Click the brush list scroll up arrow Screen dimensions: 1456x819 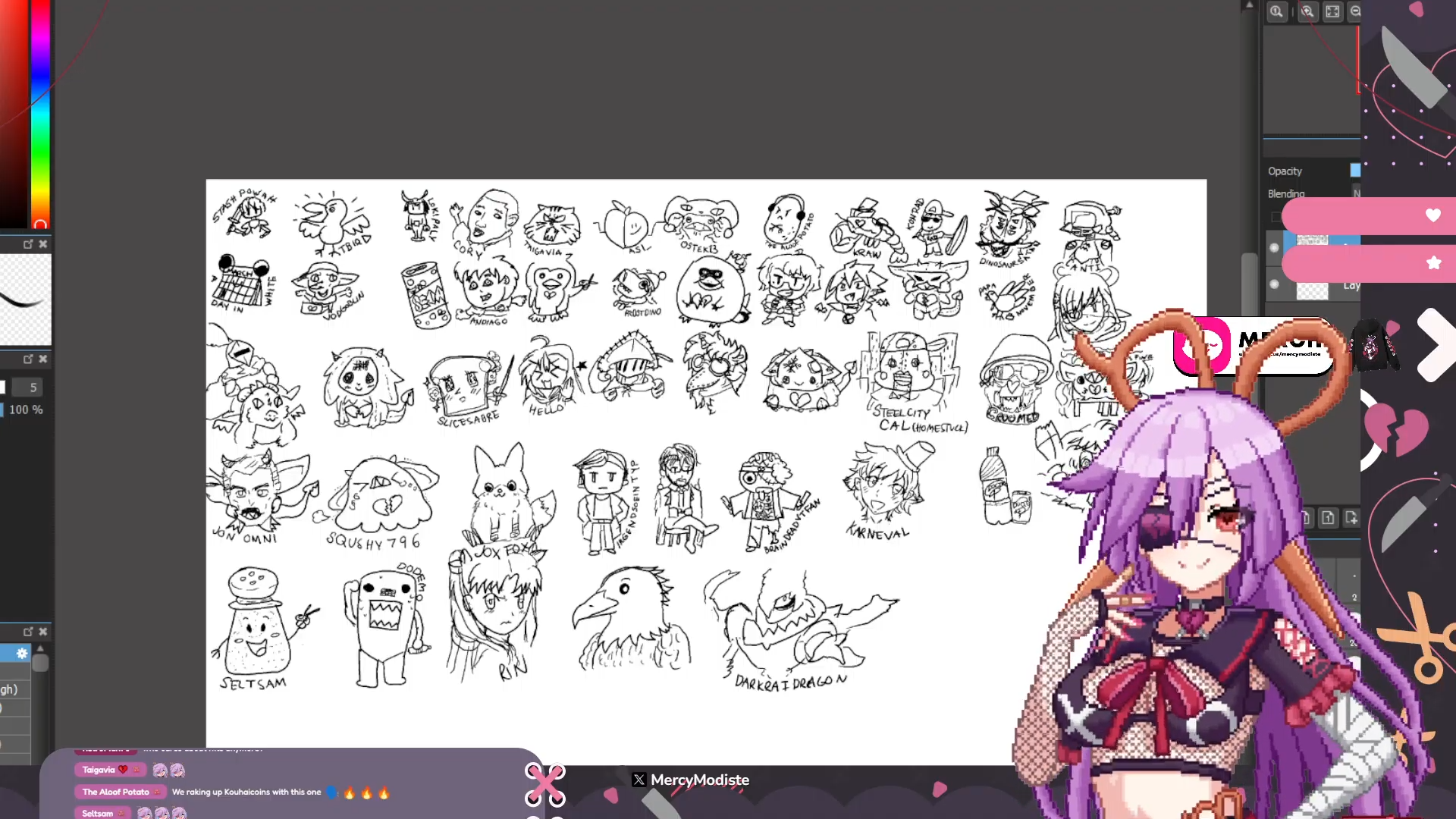(40, 649)
